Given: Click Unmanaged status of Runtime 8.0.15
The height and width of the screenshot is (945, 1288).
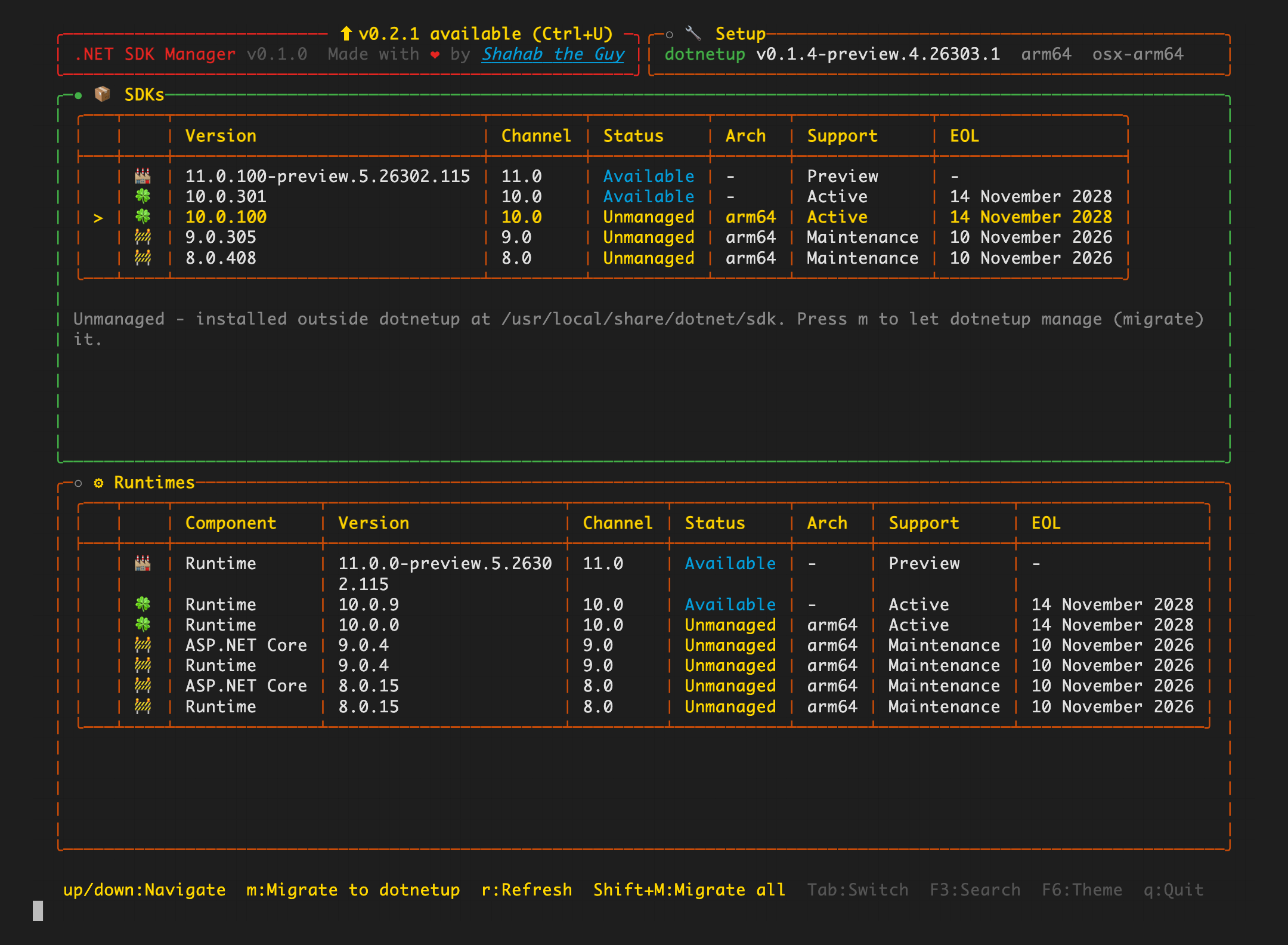Looking at the screenshot, I should [x=730, y=707].
